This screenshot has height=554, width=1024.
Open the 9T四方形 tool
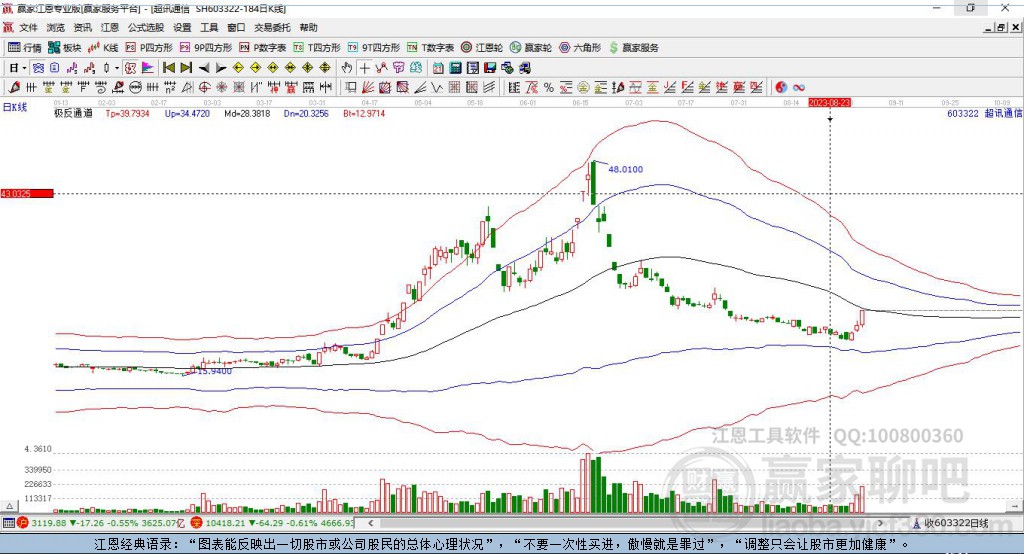pos(374,48)
